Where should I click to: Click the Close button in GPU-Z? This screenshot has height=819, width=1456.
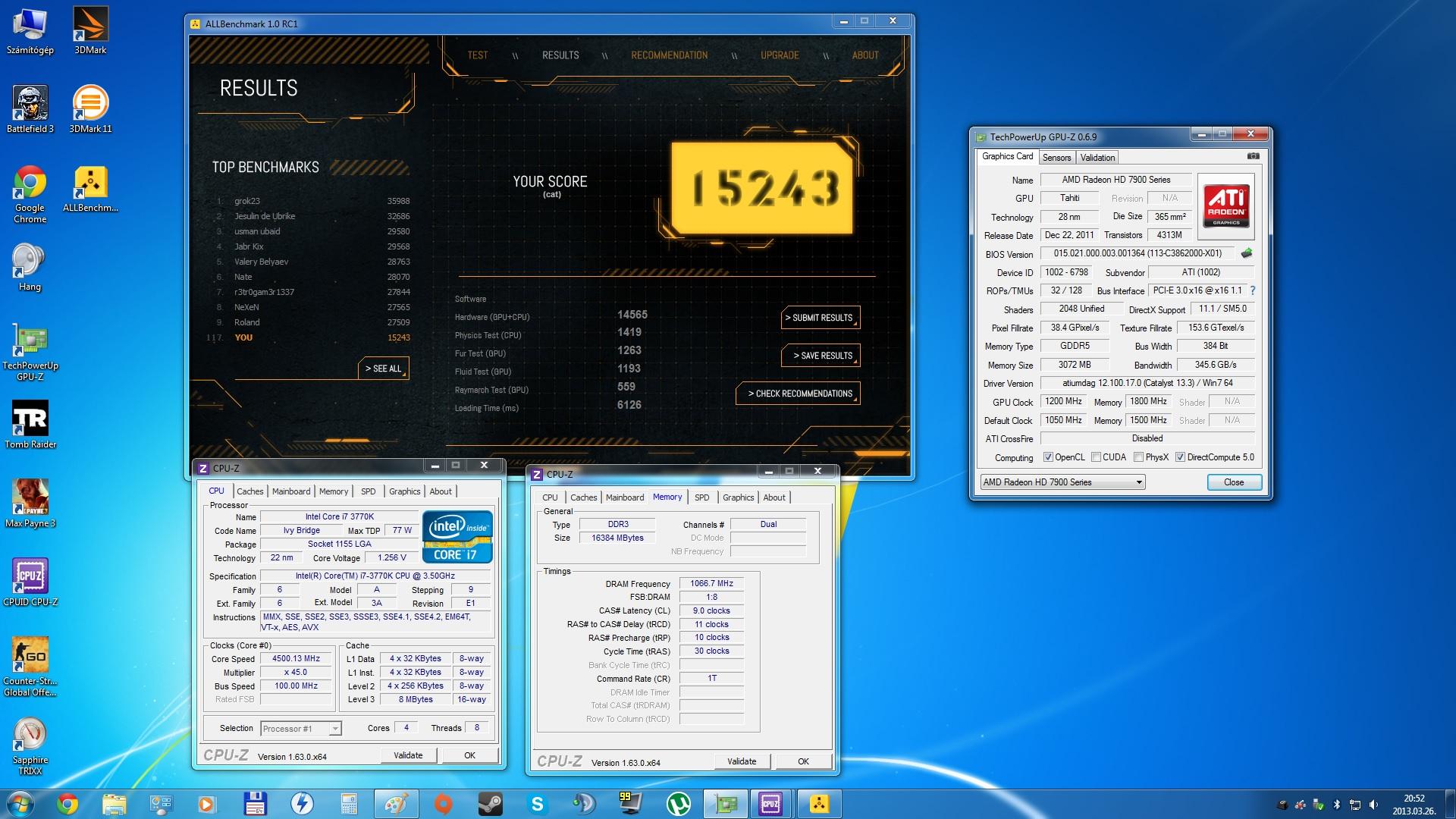click(1233, 482)
